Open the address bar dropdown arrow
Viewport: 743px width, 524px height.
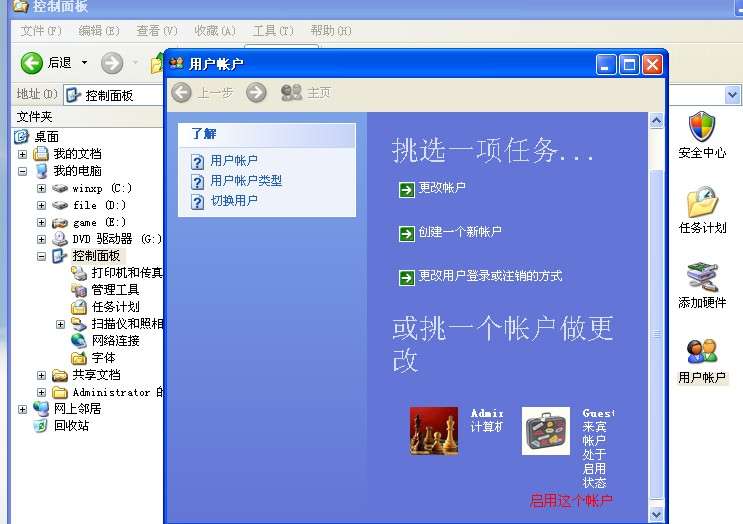[x=732, y=95]
